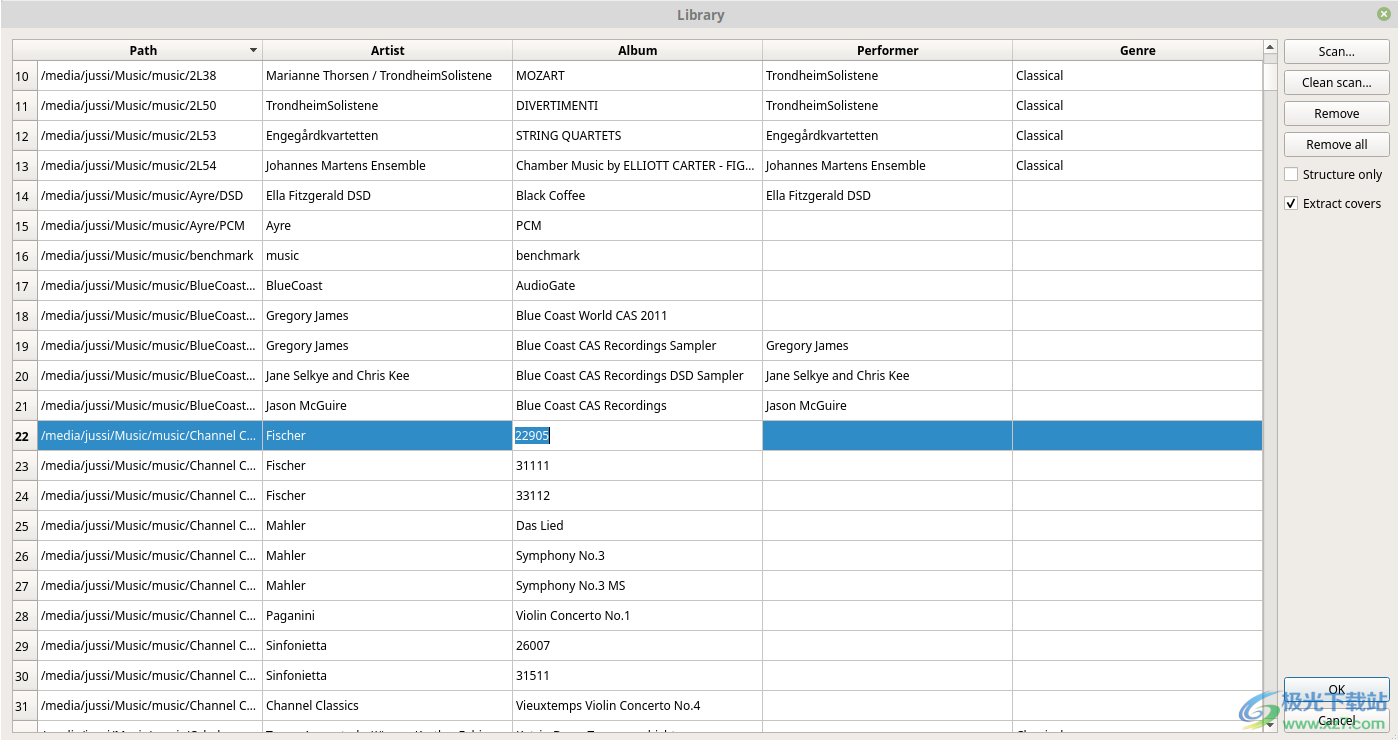Select artist cell Paganini
1398x740 pixels.
(x=388, y=616)
